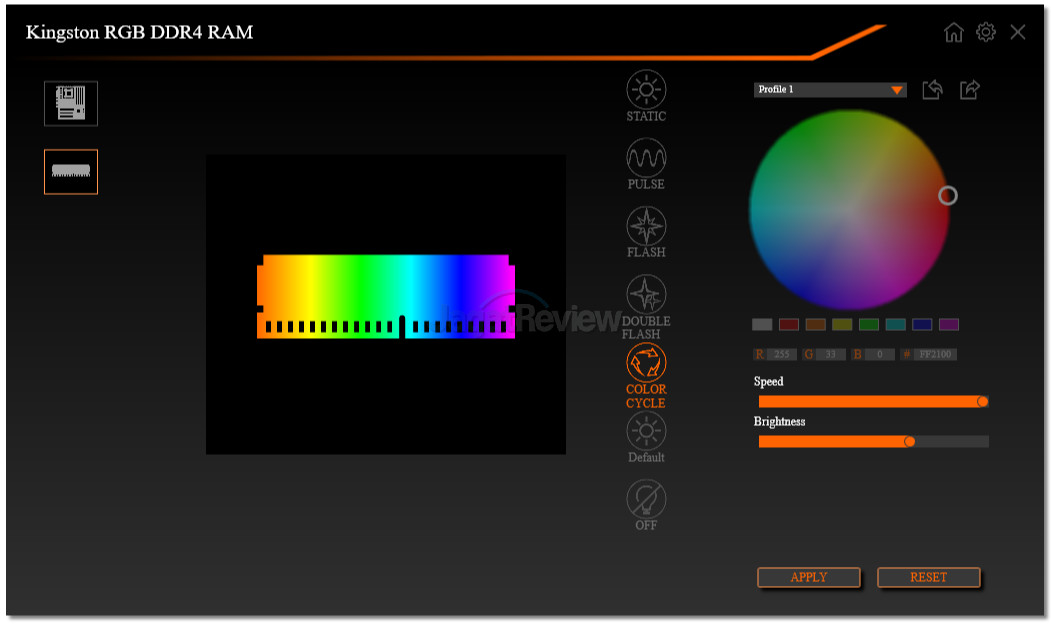Click the Brightness slider handle

point(910,442)
